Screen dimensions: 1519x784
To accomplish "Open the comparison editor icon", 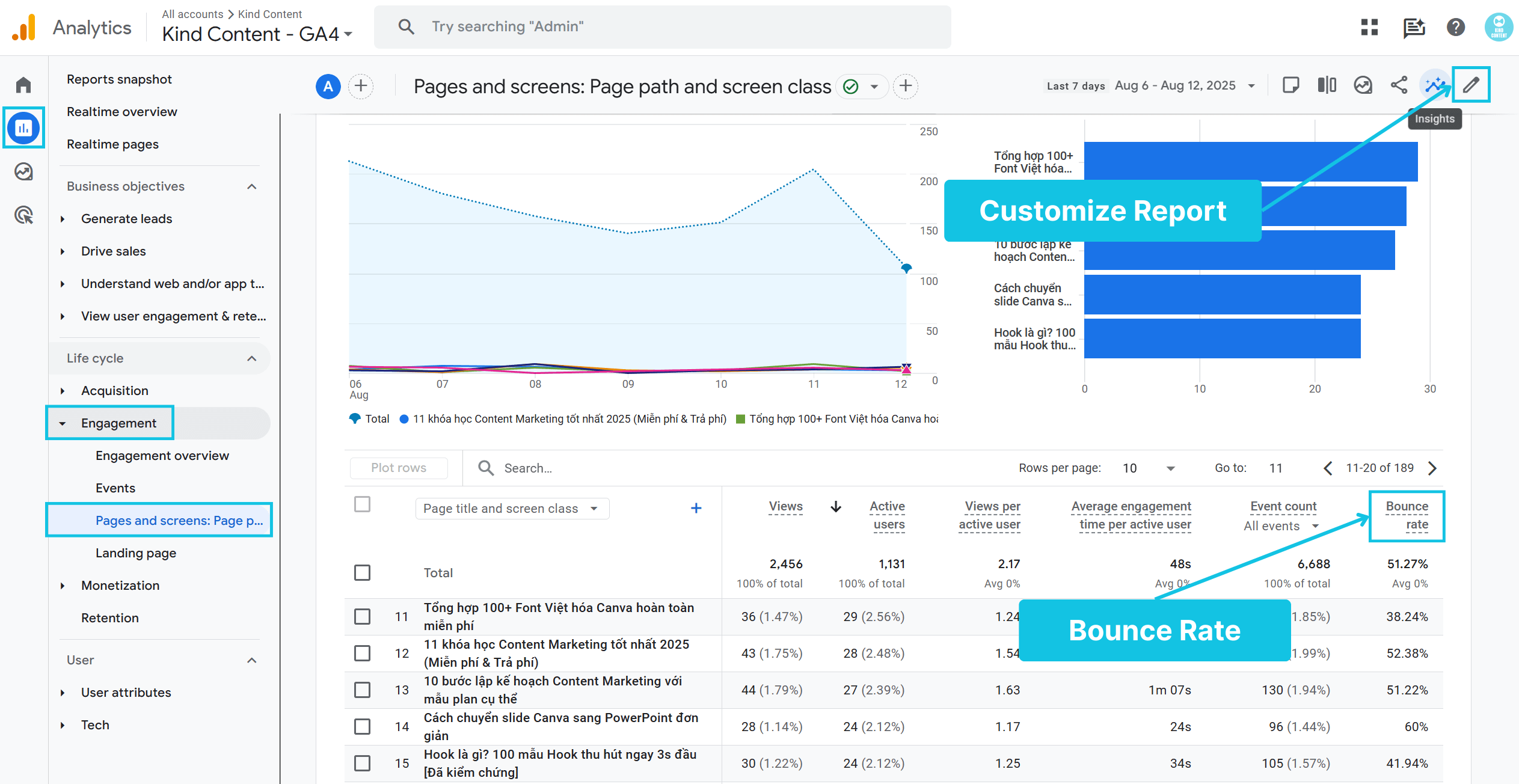I will pyautogui.click(x=1327, y=85).
